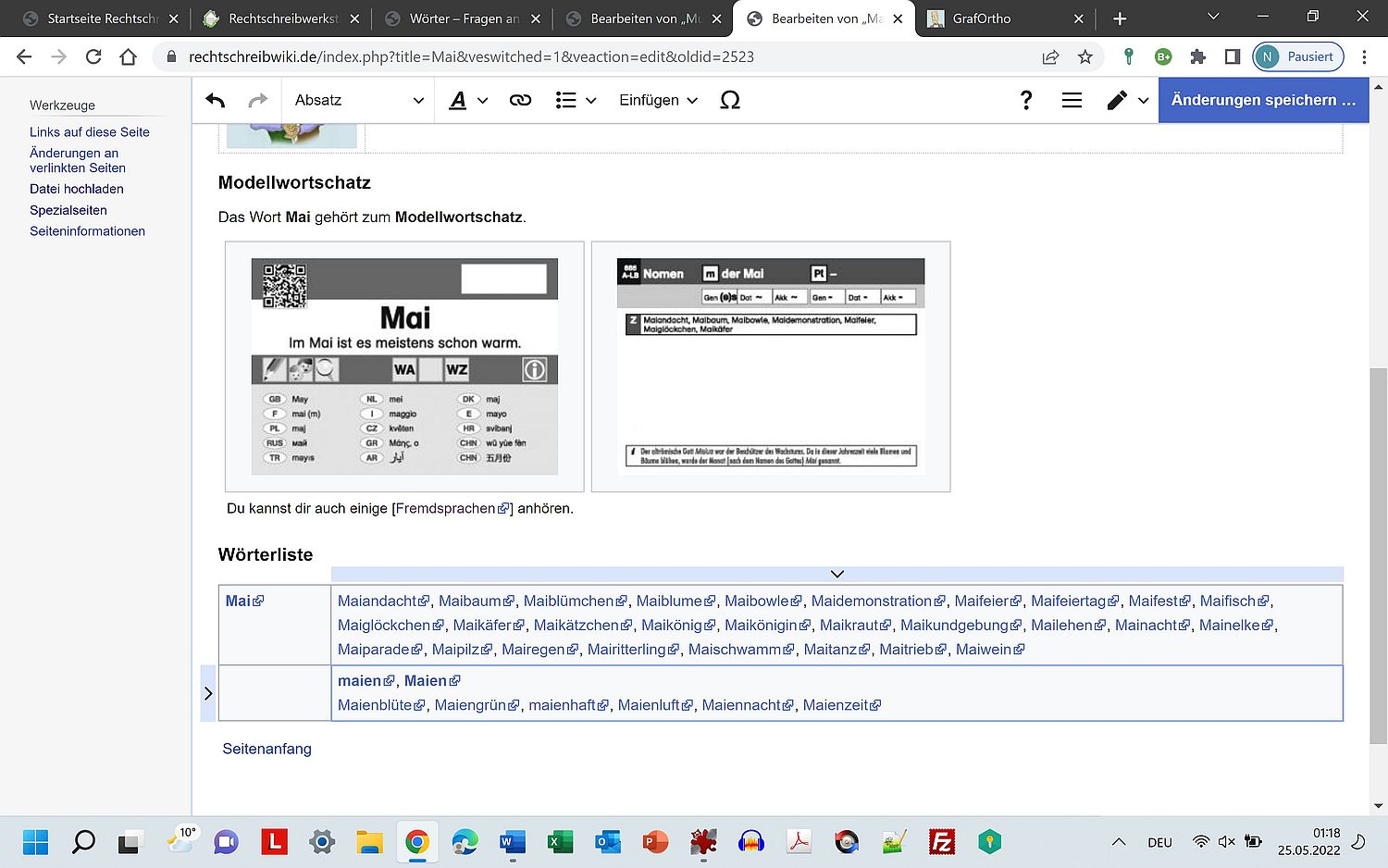The height and width of the screenshot is (868, 1388).
Task: Open FileZilla from the taskbar
Action: coord(941,842)
